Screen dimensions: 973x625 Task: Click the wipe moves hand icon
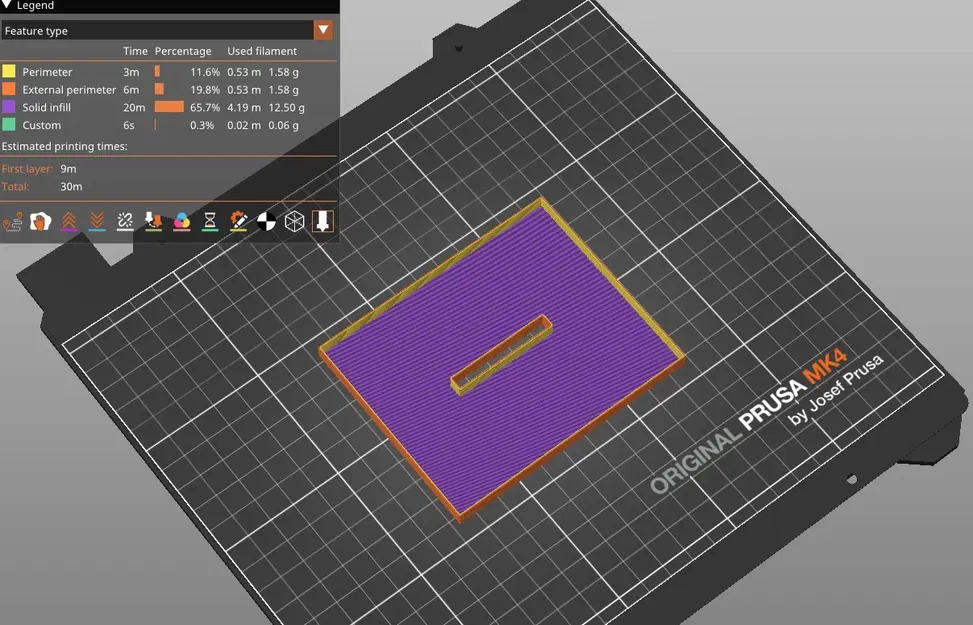(41, 222)
